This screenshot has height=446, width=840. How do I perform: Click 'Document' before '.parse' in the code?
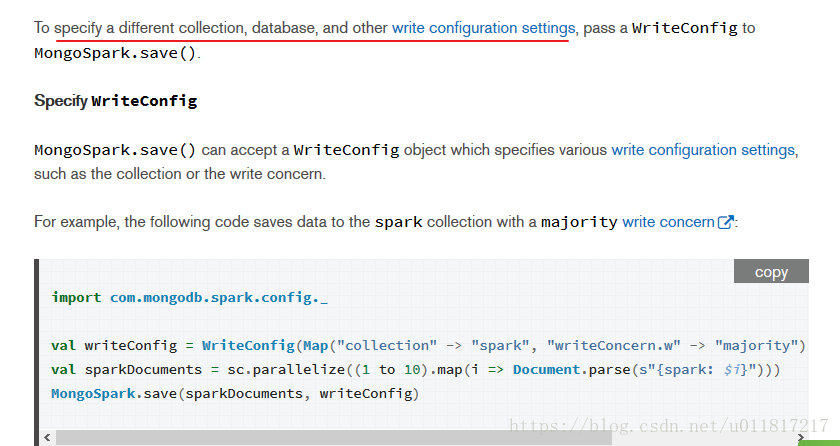(x=546, y=370)
